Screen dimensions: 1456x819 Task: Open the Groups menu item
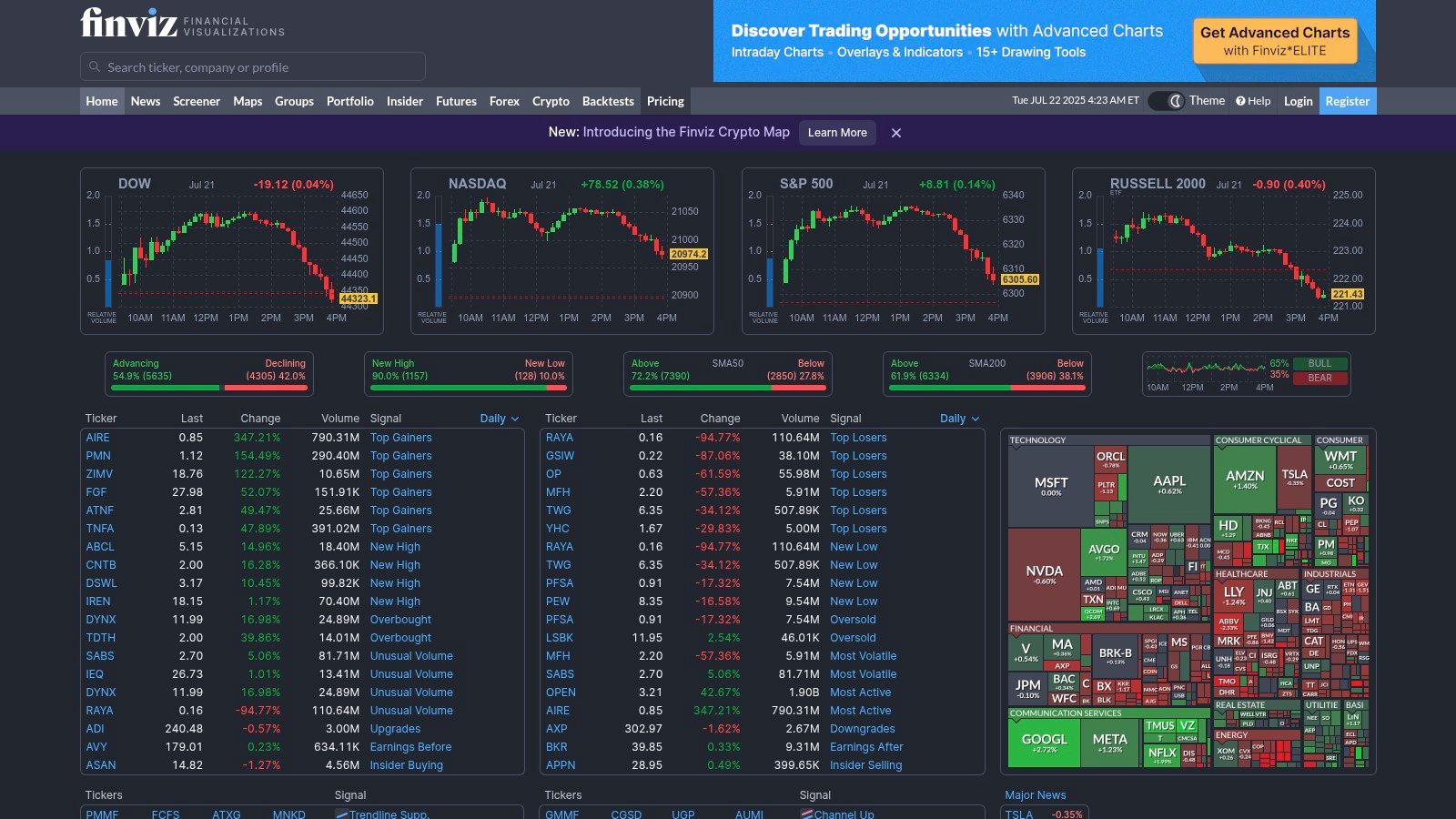pos(294,101)
